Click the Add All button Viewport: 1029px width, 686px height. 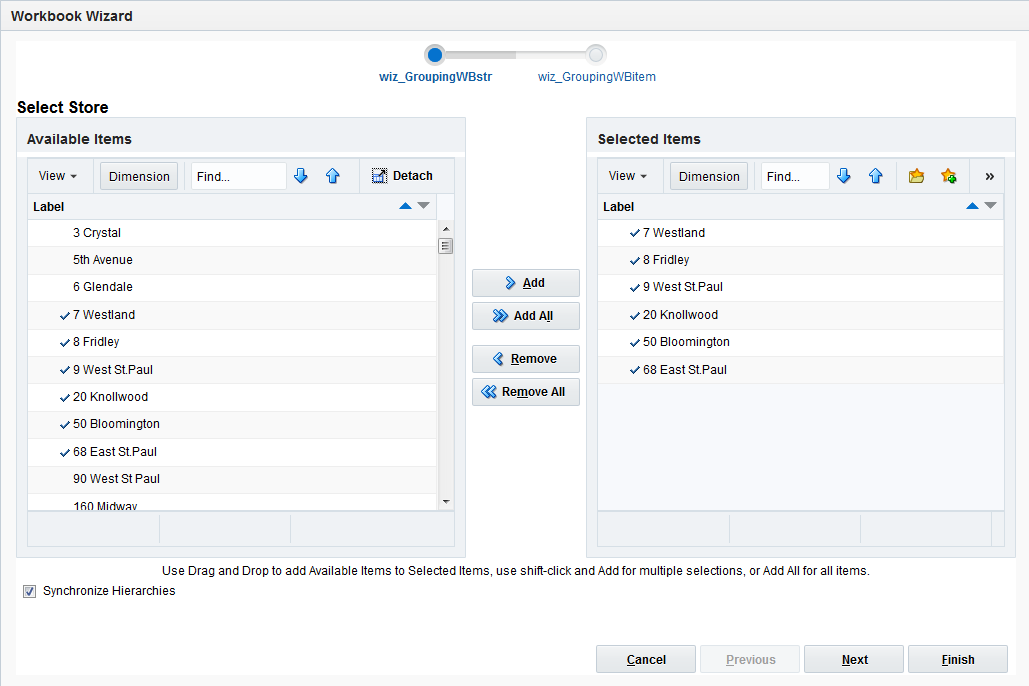526,316
